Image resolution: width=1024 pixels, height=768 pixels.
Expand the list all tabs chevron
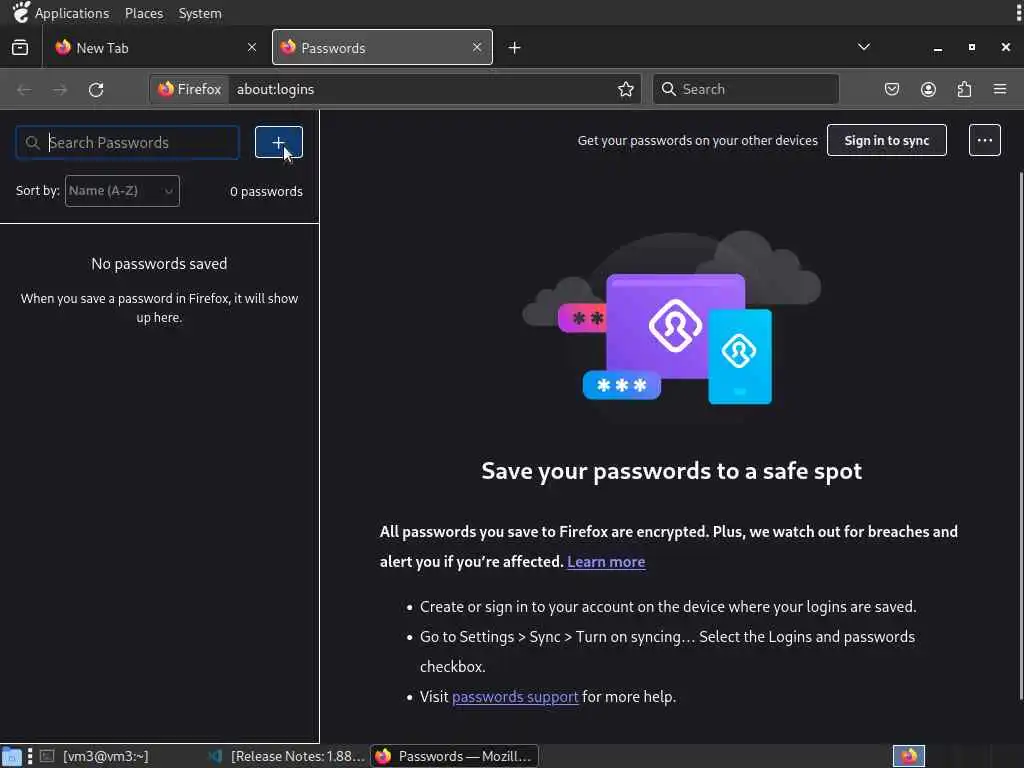coord(864,47)
